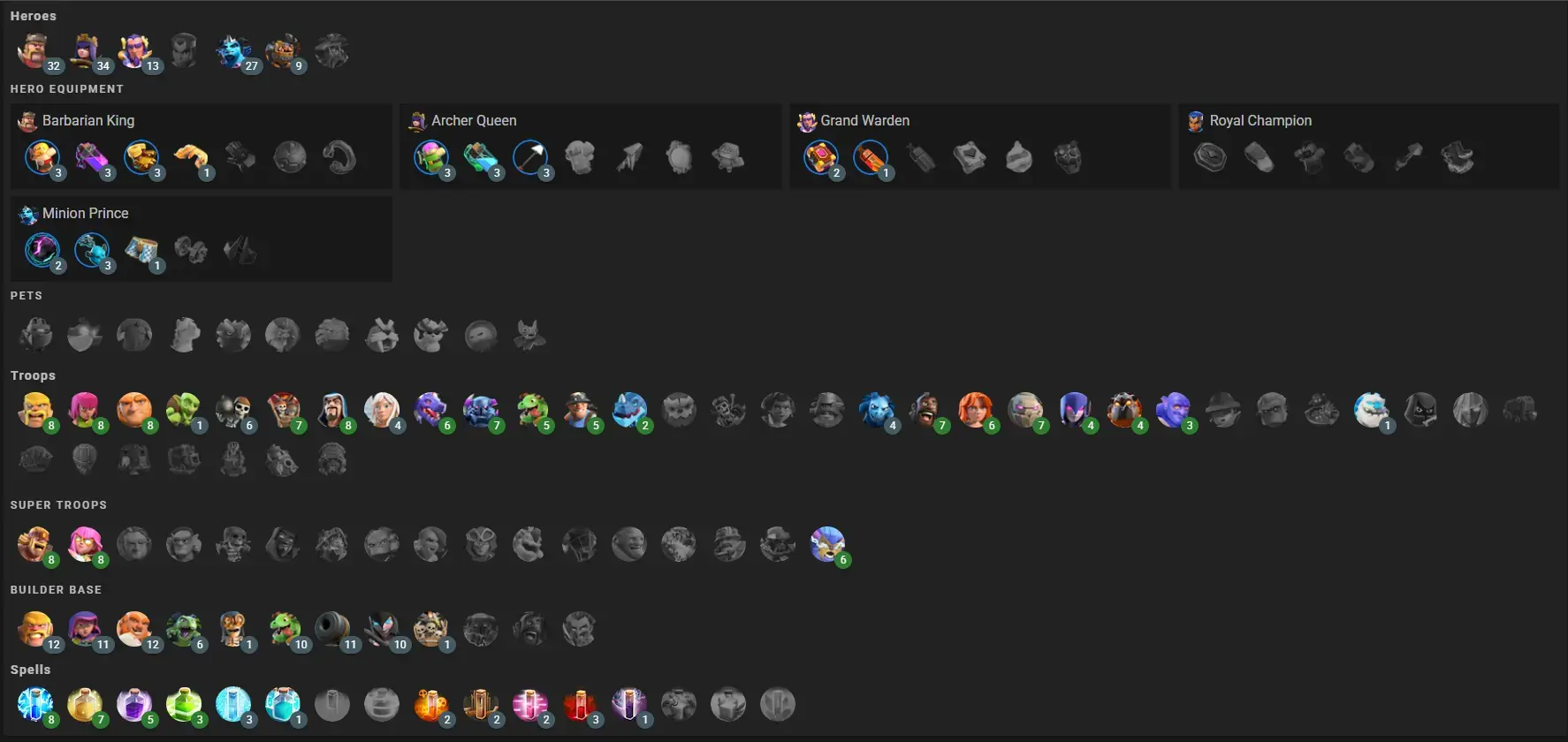Select the Wall Breaker troop icon
This screenshot has height=742, width=1568.
pyautogui.click(x=233, y=411)
